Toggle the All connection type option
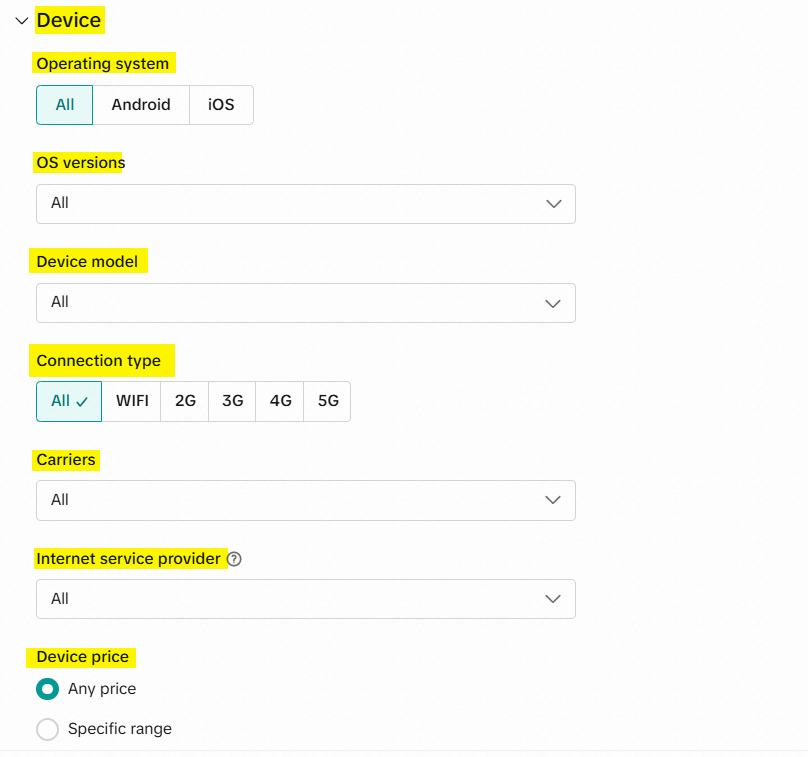This screenshot has height=757, width=808. click(69, 401)
